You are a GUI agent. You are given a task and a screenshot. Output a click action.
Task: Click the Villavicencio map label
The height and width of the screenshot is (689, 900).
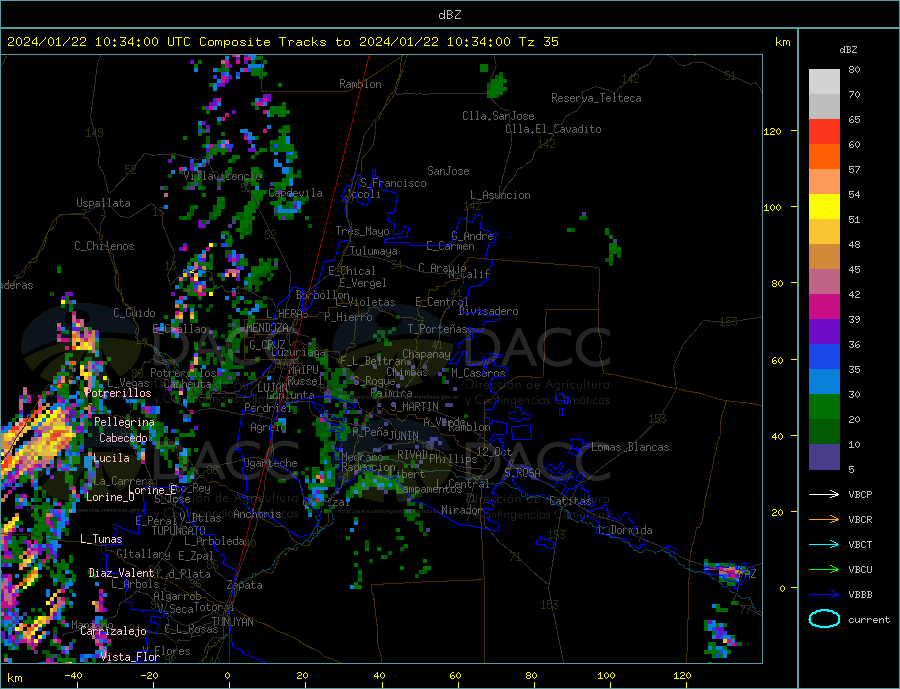[x=222, y=176]
